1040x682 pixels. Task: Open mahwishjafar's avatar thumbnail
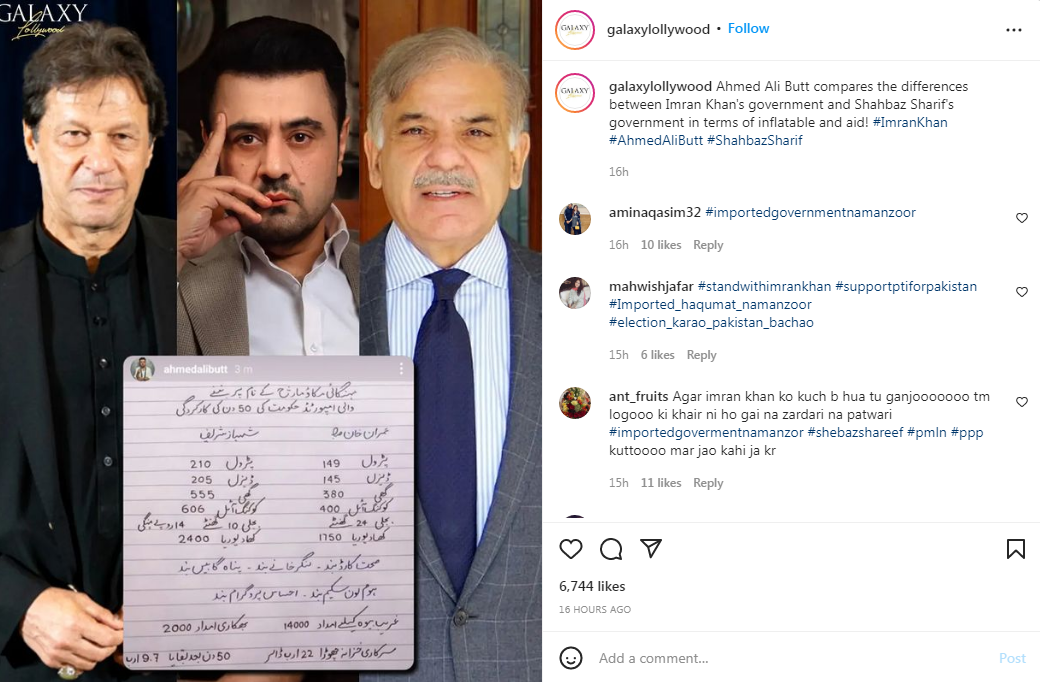(574, 293)
